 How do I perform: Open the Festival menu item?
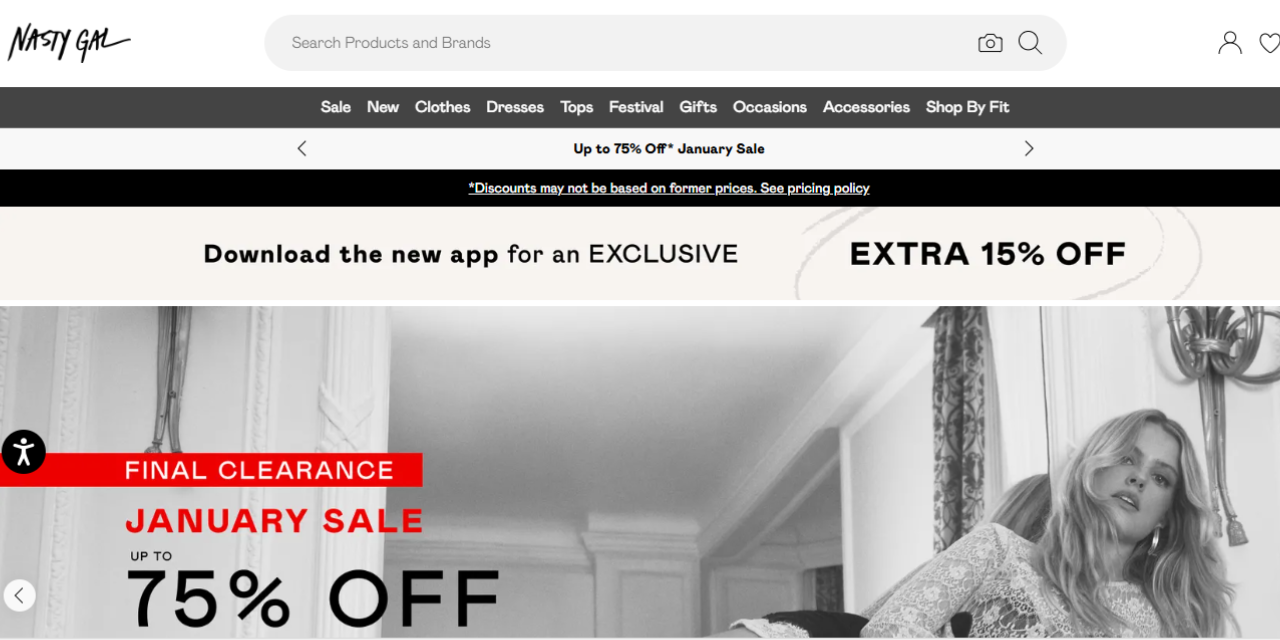pyautogui.click(x=636, y=107)
